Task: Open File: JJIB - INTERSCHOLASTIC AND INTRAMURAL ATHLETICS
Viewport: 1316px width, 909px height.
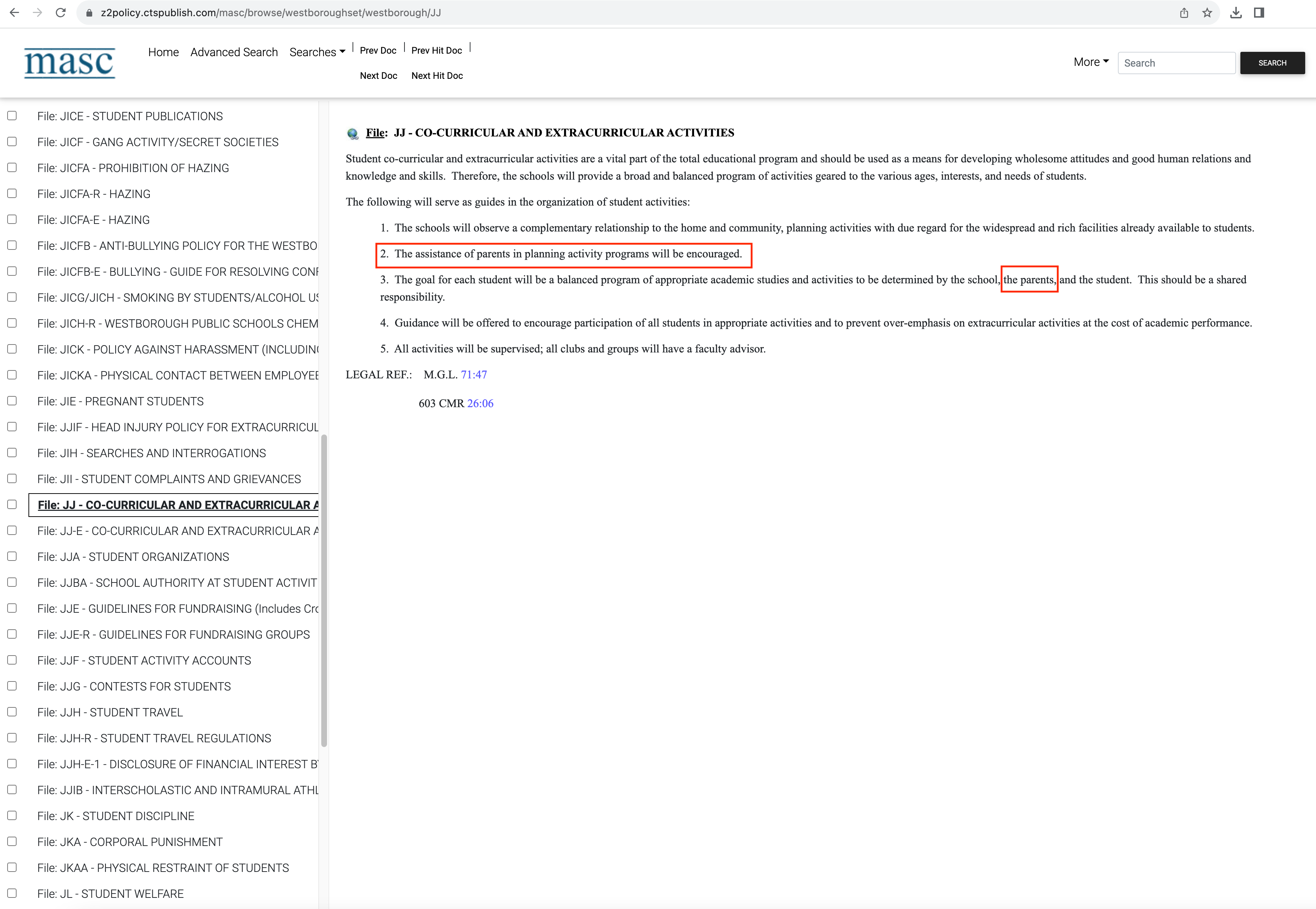Action: point(178,790)
